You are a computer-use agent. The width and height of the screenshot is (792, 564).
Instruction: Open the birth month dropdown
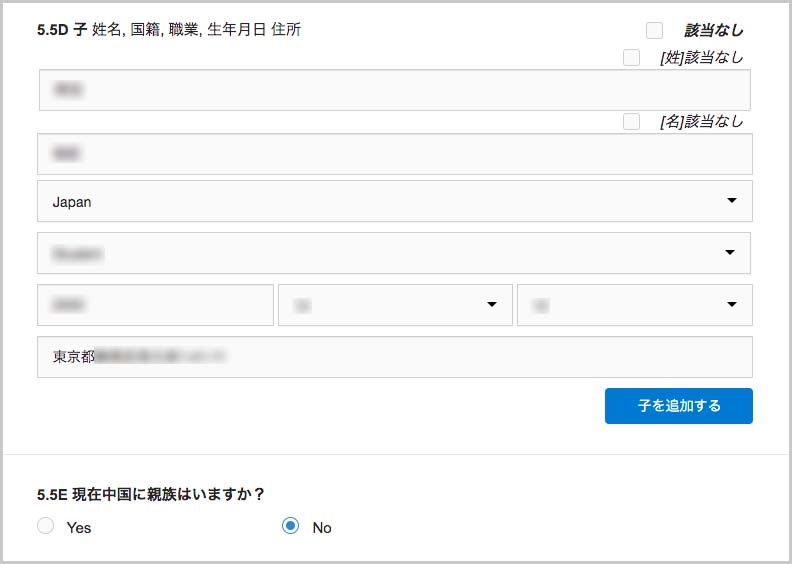[395, 305]
